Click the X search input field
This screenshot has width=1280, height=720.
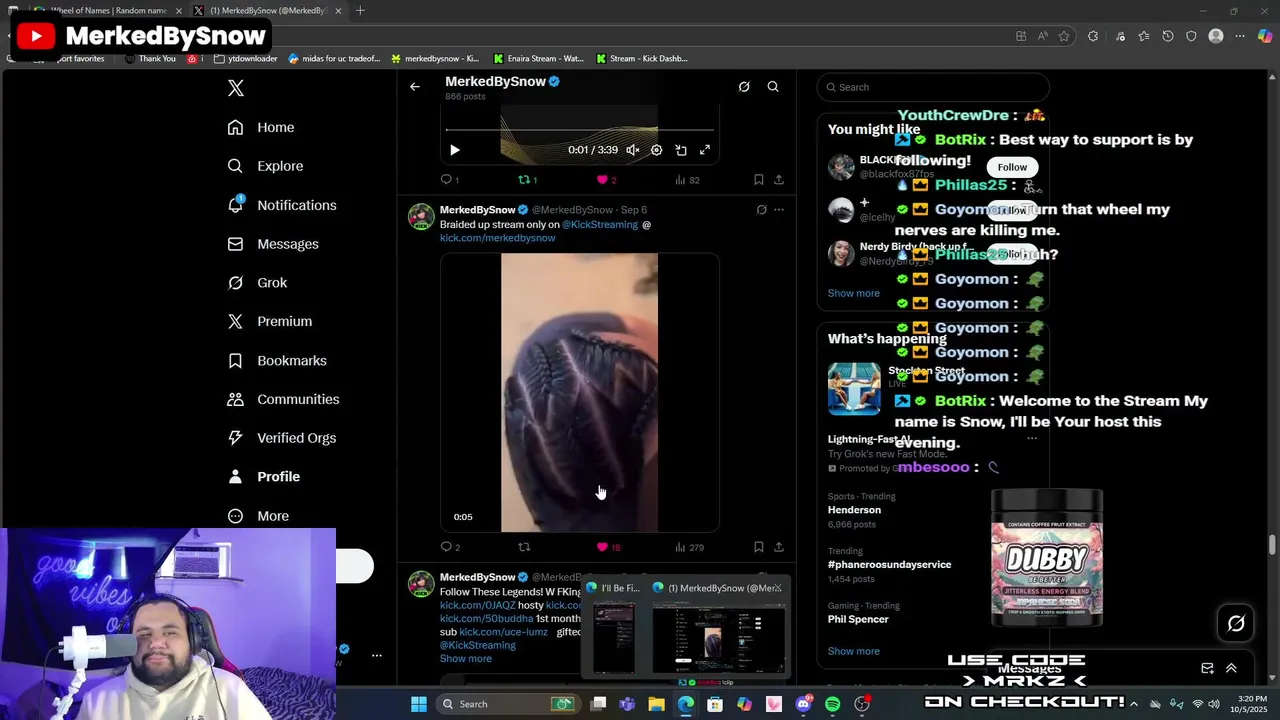[933, 87]
